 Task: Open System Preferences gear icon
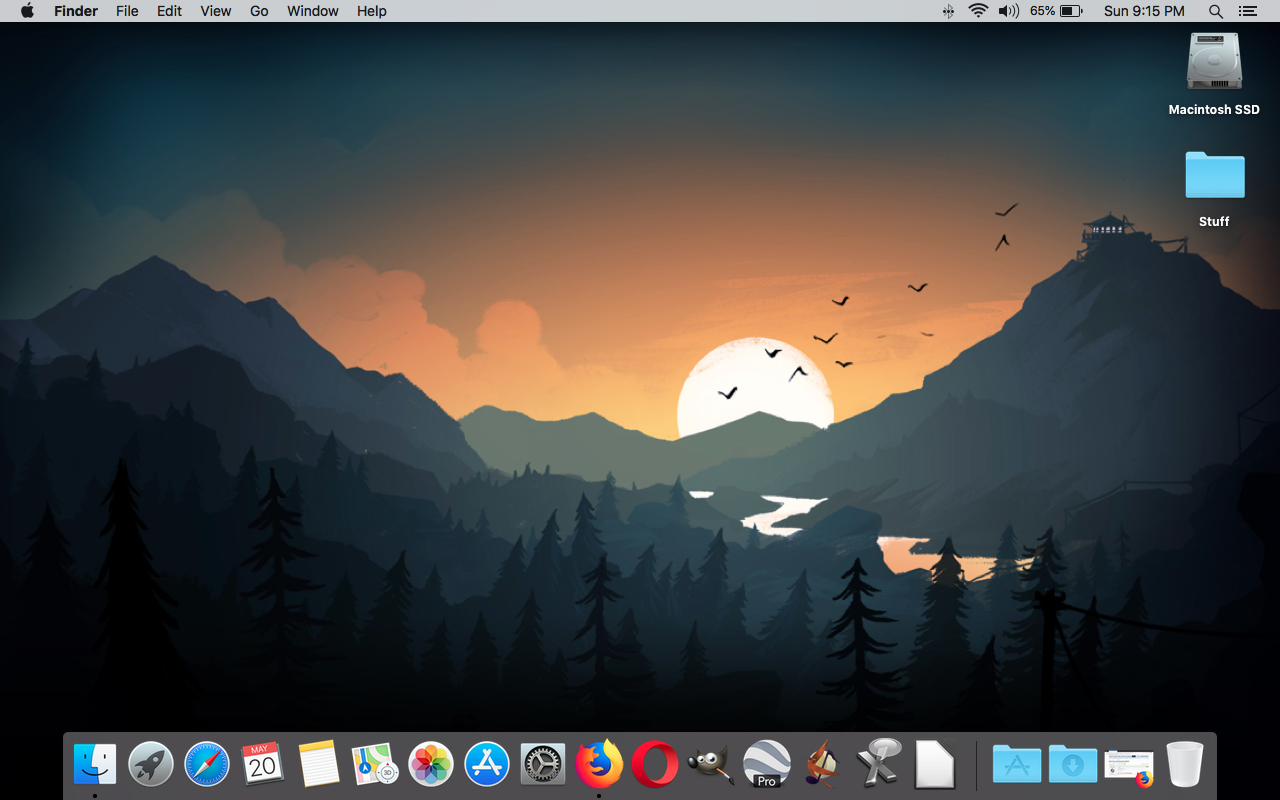(543, 765)
